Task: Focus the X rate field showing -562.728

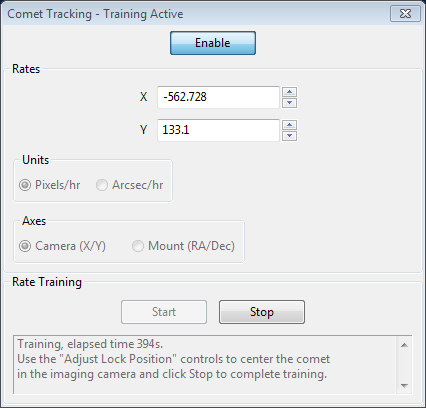Action: click(x=218, y=97)
